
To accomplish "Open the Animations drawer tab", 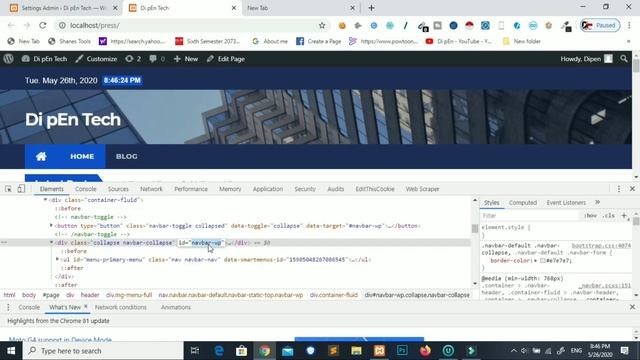I will 176,307.
